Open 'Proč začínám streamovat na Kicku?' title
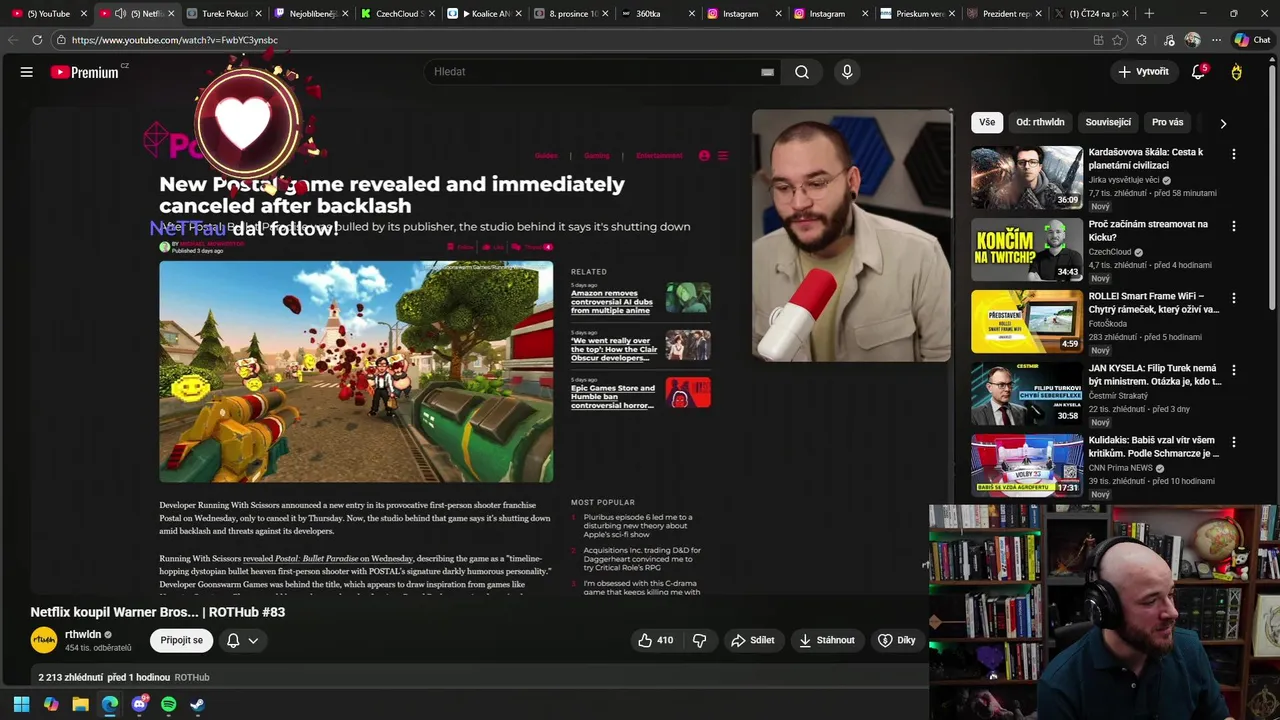The width and height of the screenshot is (1280, 720). coord(1148,231)
